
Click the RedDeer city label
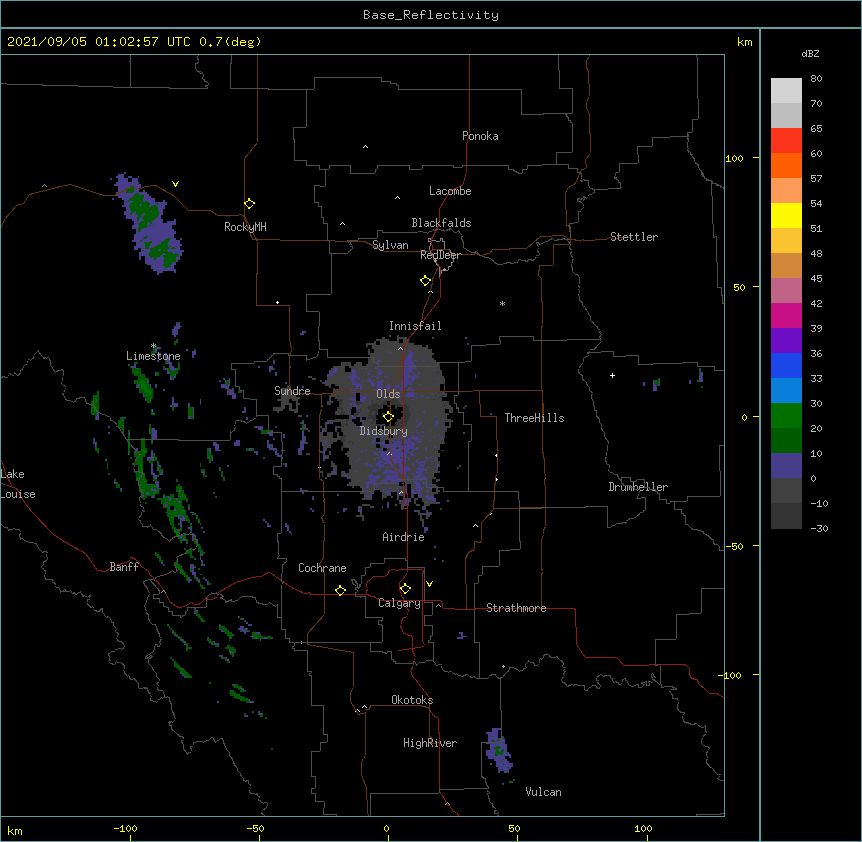[x=440, y=255]
